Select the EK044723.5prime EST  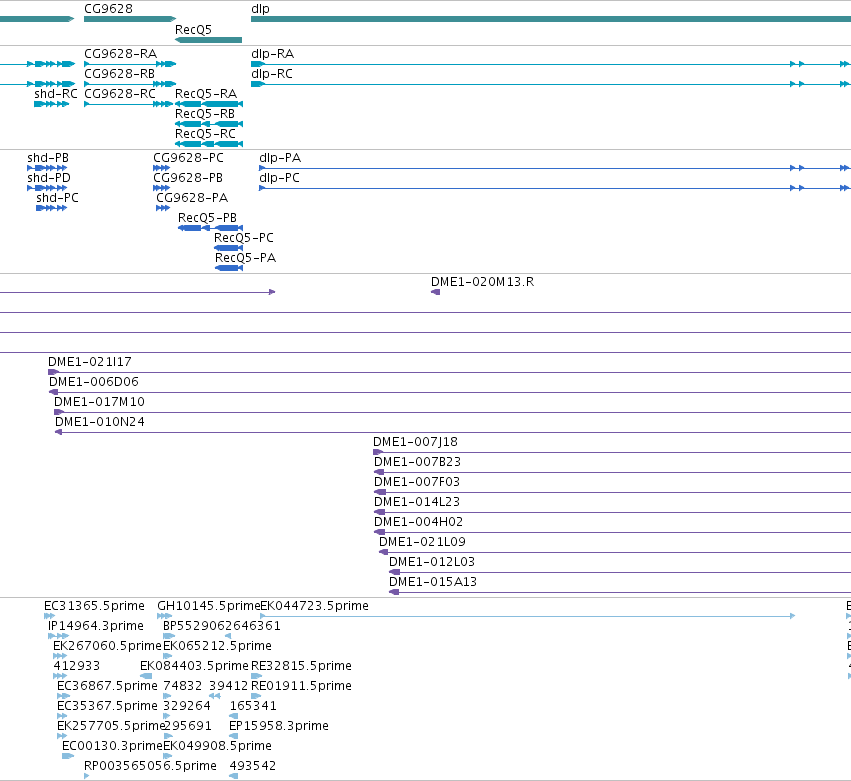pos(528,616)
